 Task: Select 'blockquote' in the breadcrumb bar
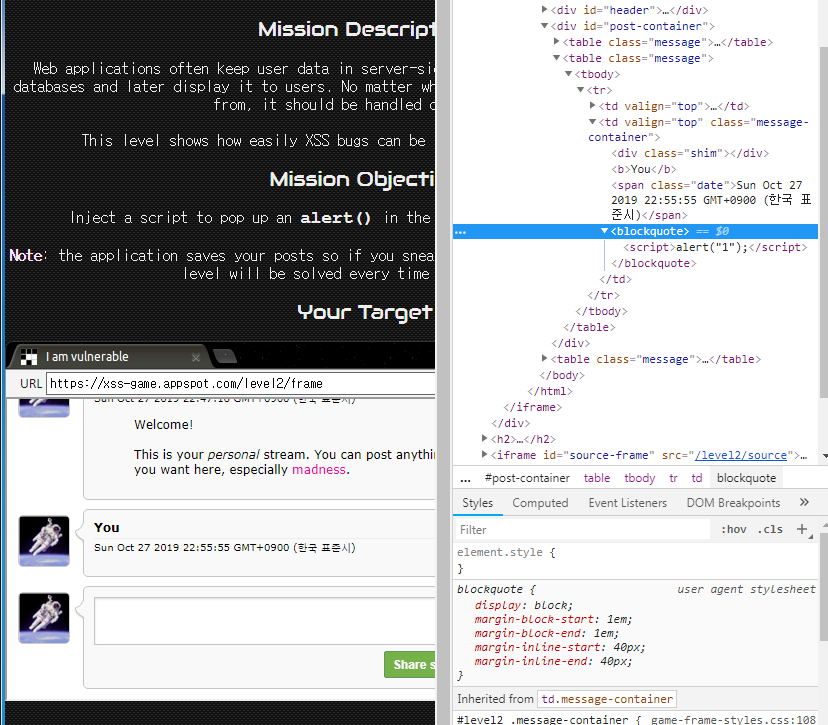pyautogui.click(x=746, y=478)
